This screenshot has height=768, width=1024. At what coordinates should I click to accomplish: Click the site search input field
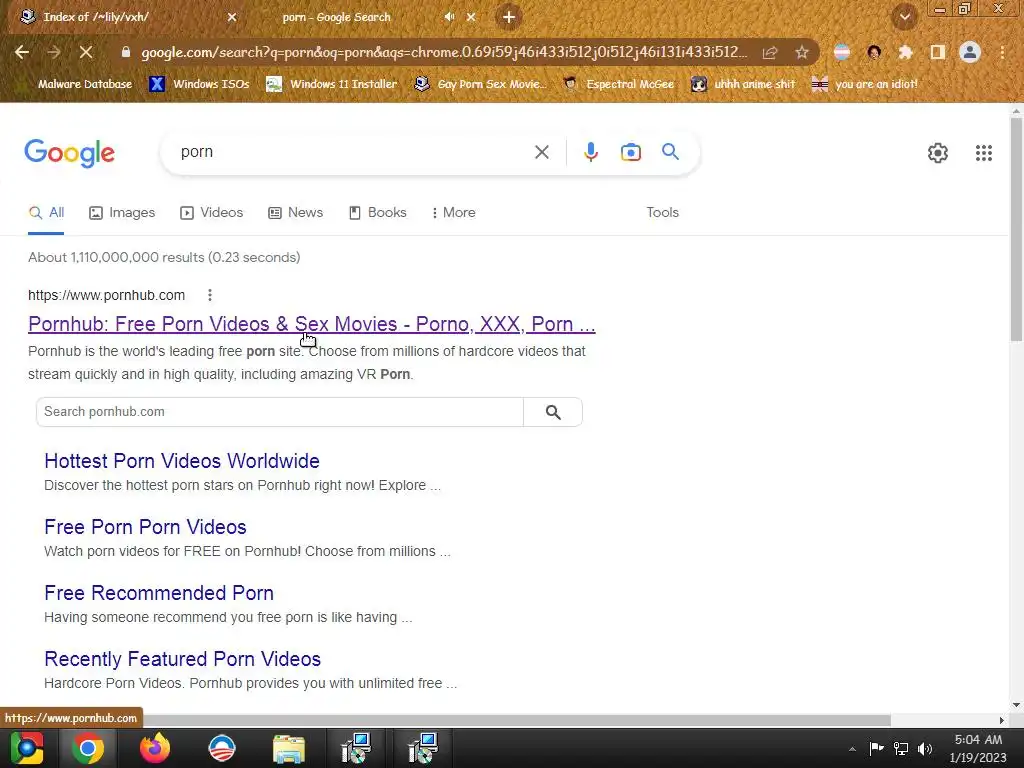point(280,412)
